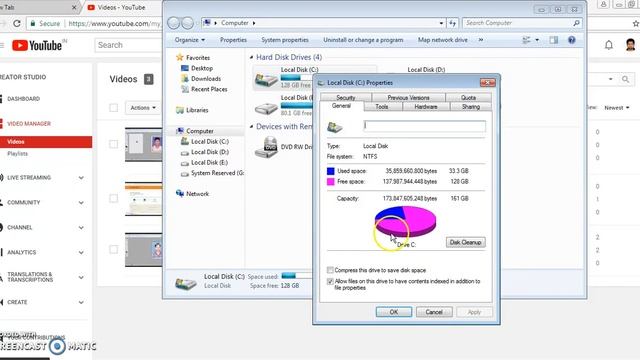Click the Explorer search magnifier icon
640x360 pixels.
point(576,23)
